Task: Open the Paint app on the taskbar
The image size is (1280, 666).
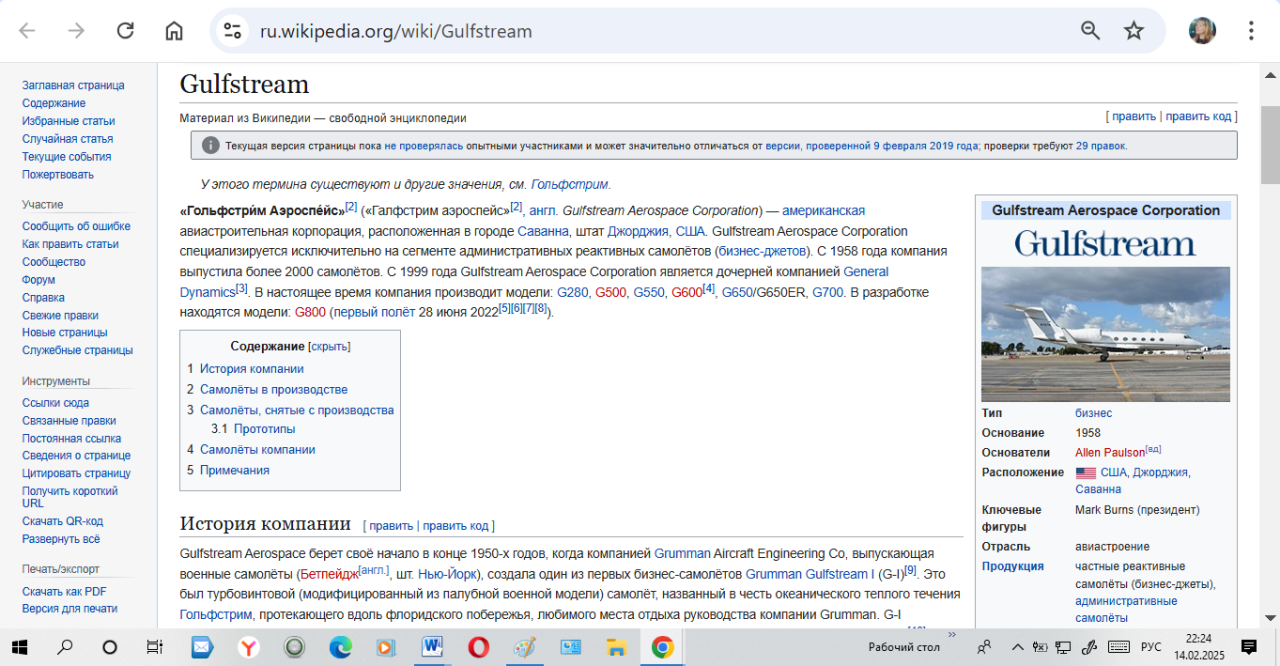Action: coord(524,647)
